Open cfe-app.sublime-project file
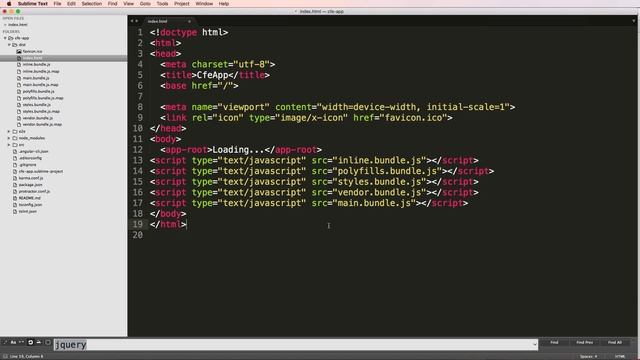This screenshot has width=640, height=360. click(41, 171)
